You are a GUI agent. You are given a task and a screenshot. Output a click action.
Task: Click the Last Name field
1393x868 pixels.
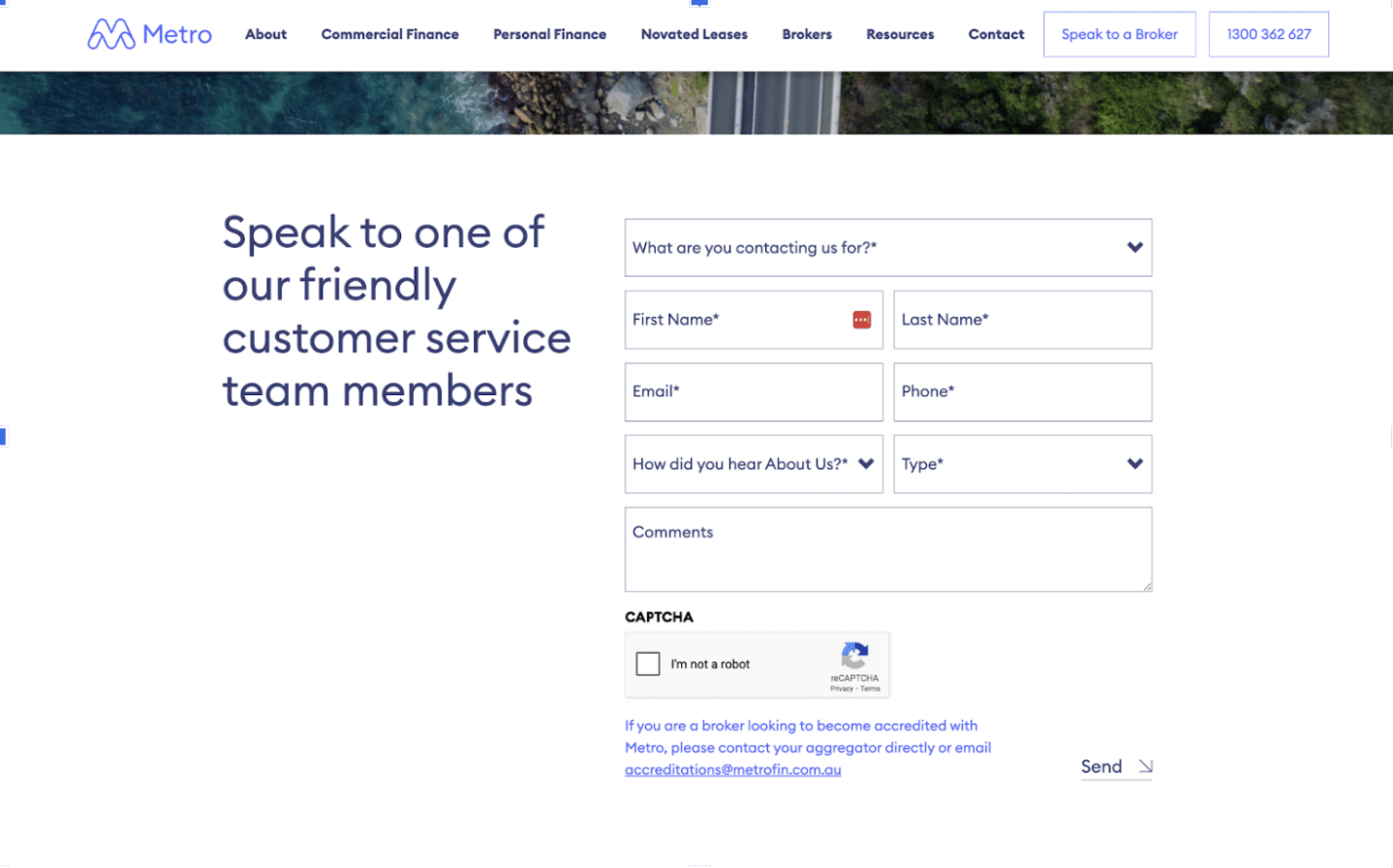(x=1022, y=320)
